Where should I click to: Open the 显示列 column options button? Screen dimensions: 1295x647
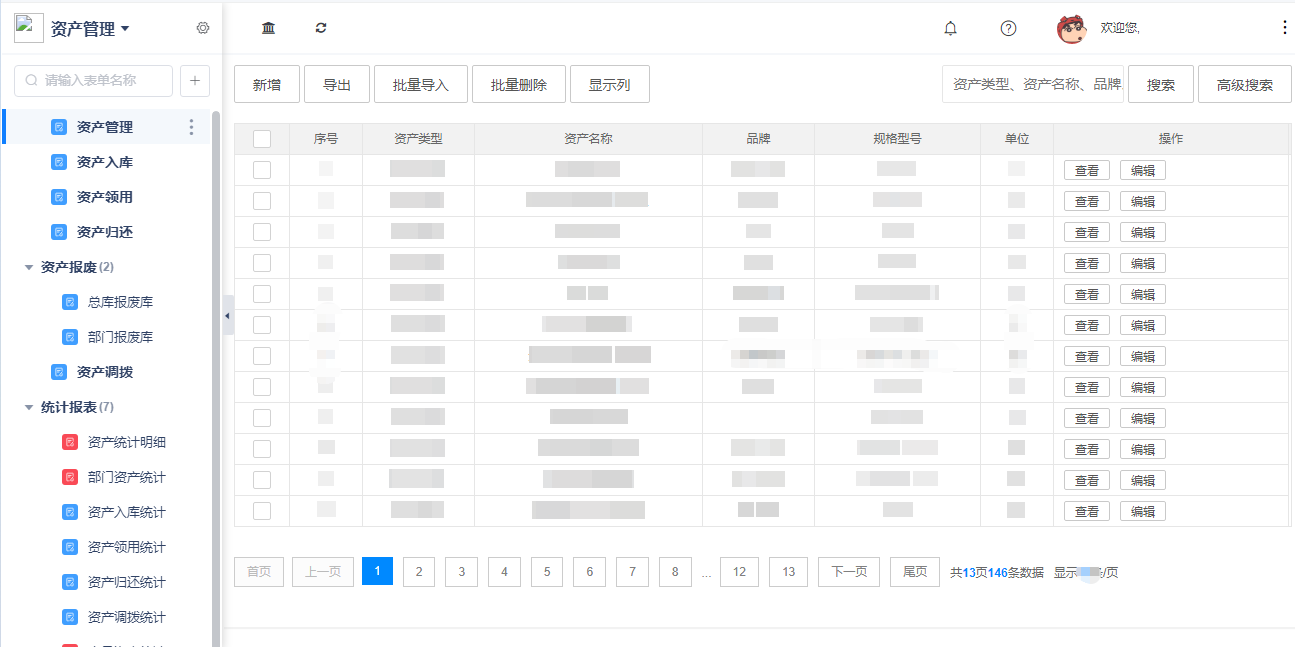(x=610, y=85)
